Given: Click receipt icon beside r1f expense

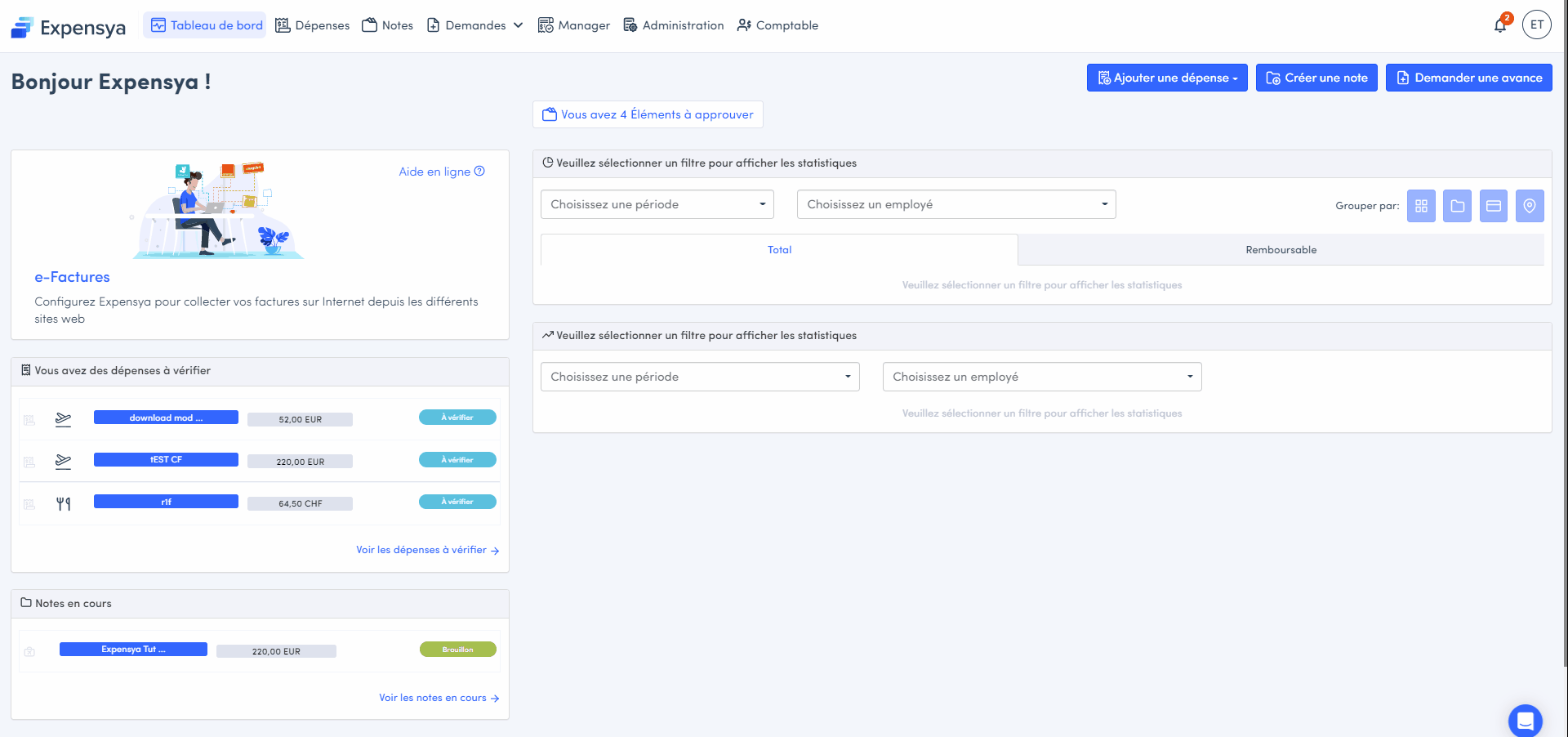Looking at the screenshot, I should (29, 505).
